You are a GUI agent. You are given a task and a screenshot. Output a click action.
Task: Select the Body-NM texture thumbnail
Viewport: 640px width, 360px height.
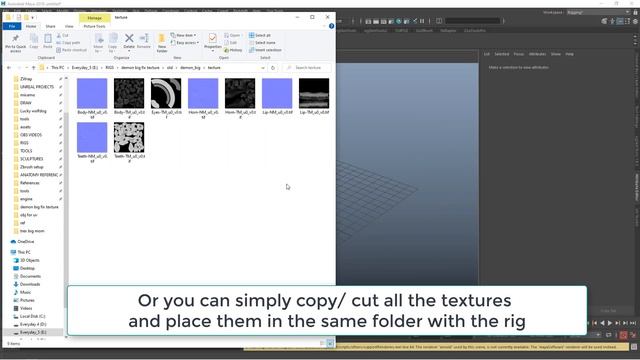(92, 93)
